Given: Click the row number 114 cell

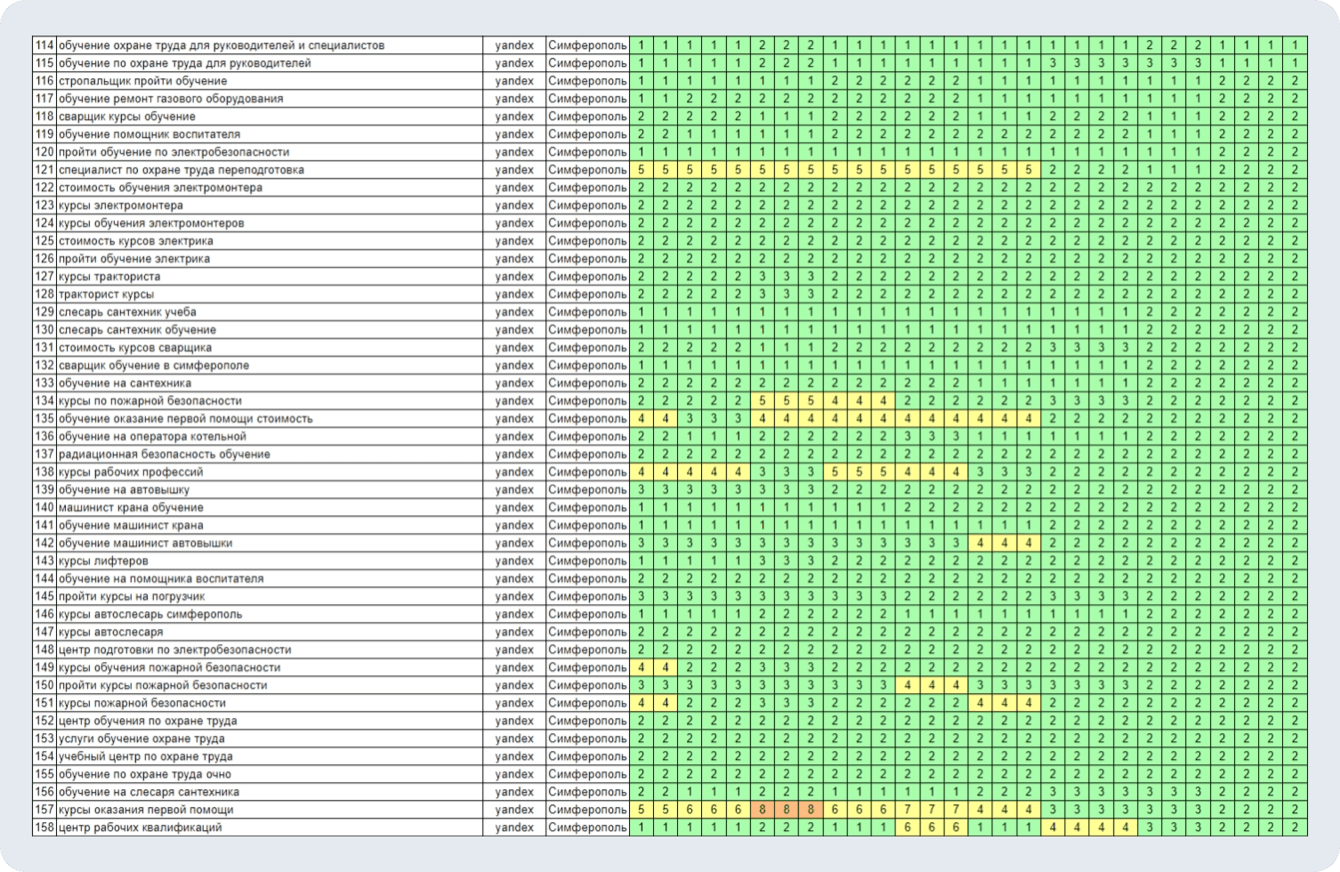Looking at the screenshot, I should pyautogui.click(x=45, y=46).
